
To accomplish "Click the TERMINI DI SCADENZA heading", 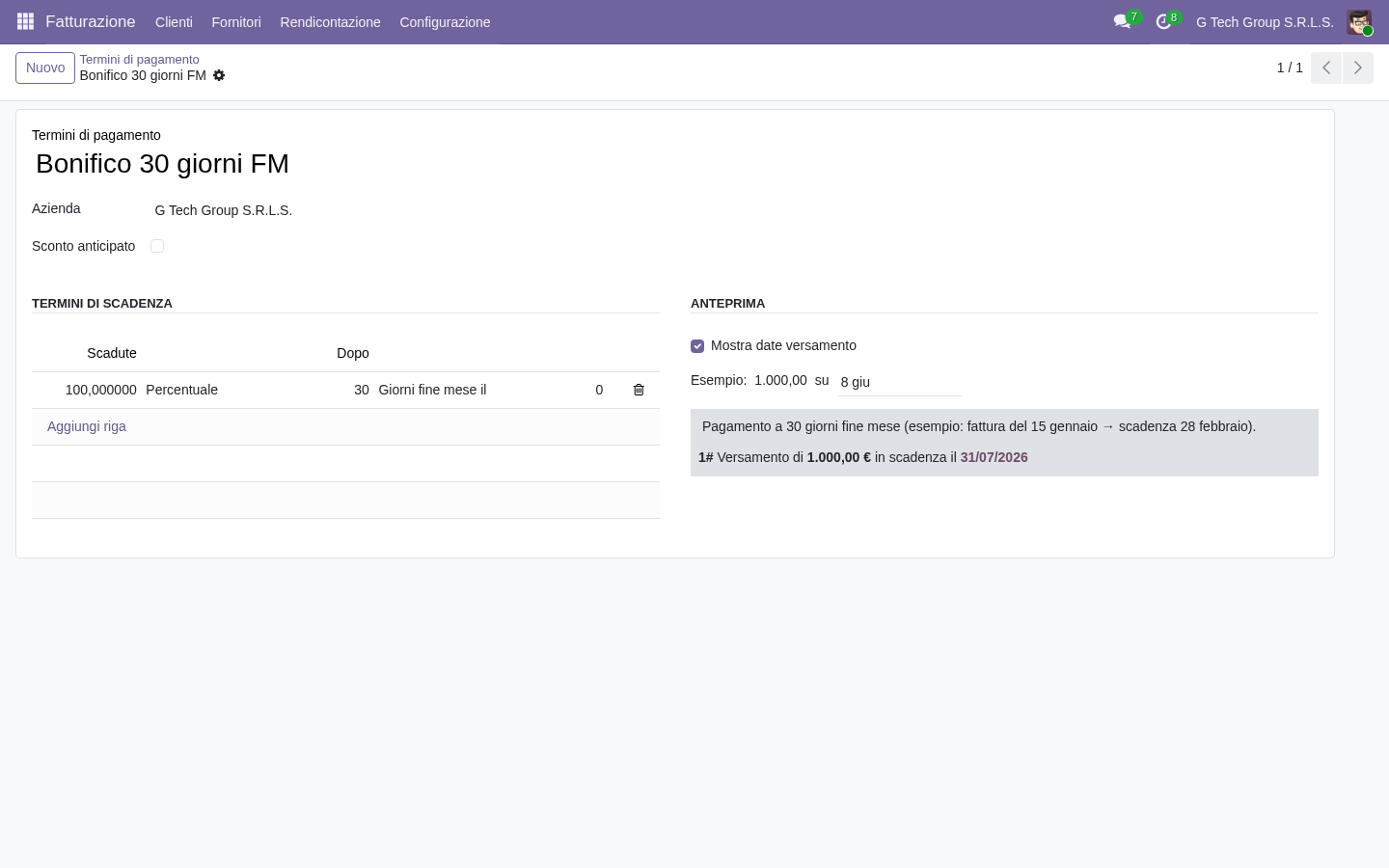I will click(102, 303).
